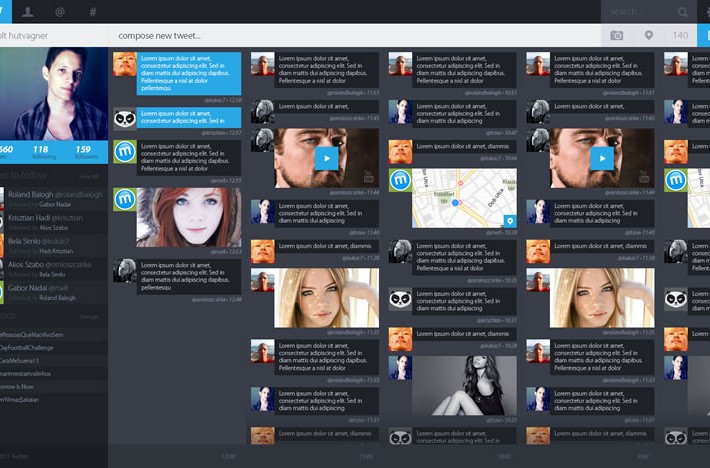Attach a photo using camera icon
The image size is (710, 468).
(x=617, y=36)
